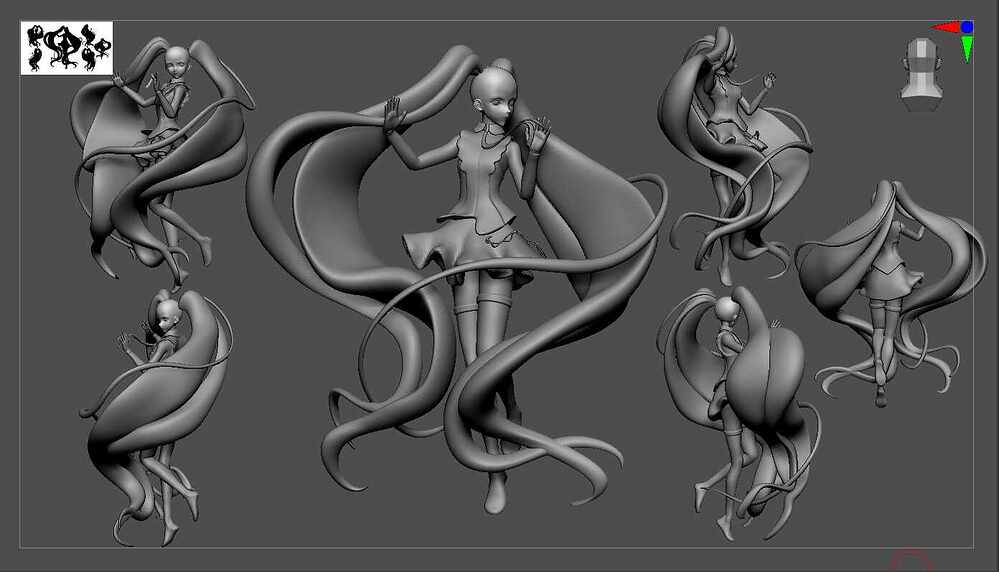The width and height of the screenshot is (999, 572).
Task: Click the blue Z-axis dot on gizmo
Action: coord(967,27)
